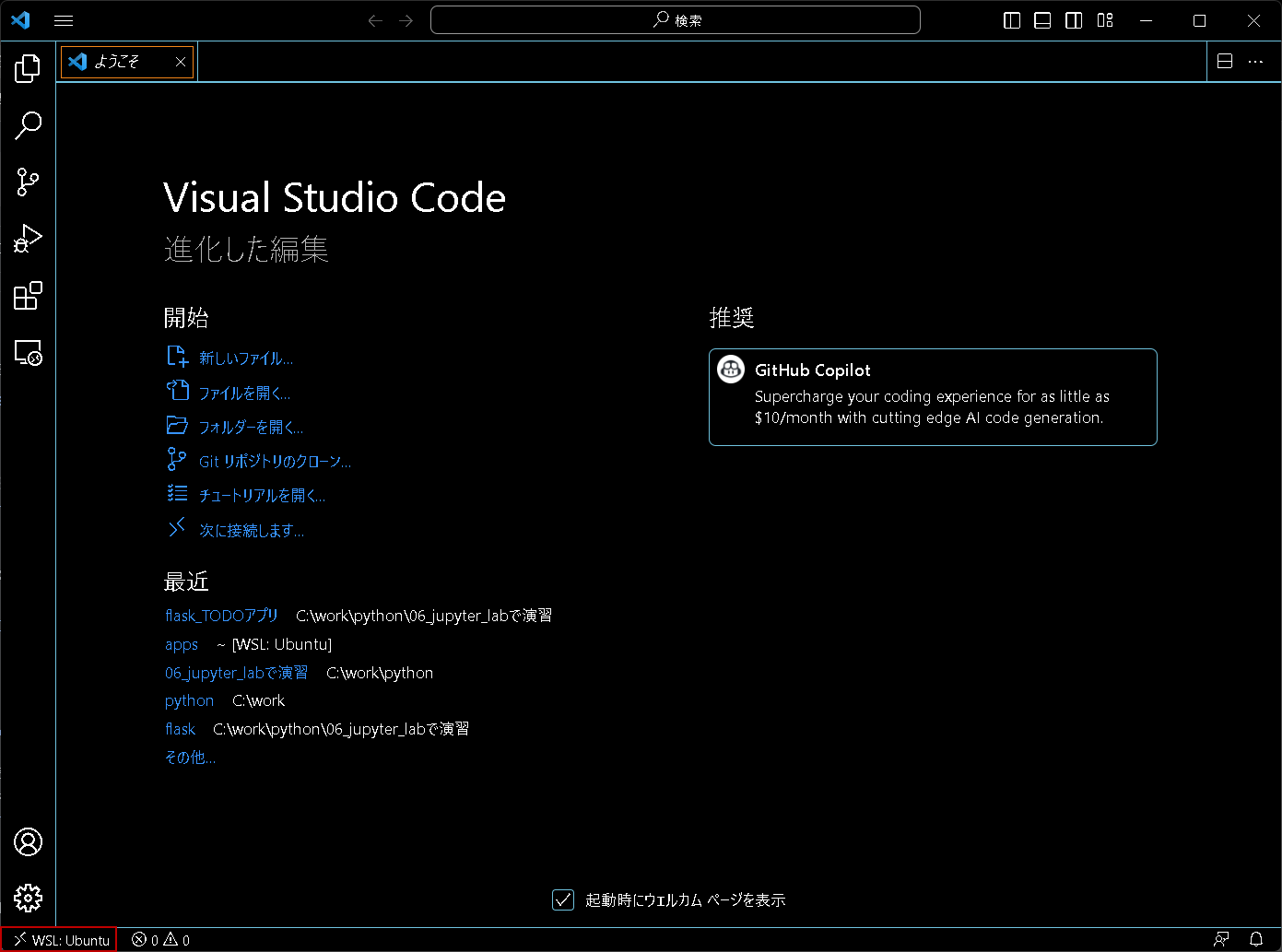Open the Explorer view in activity bar

point(28,68)
